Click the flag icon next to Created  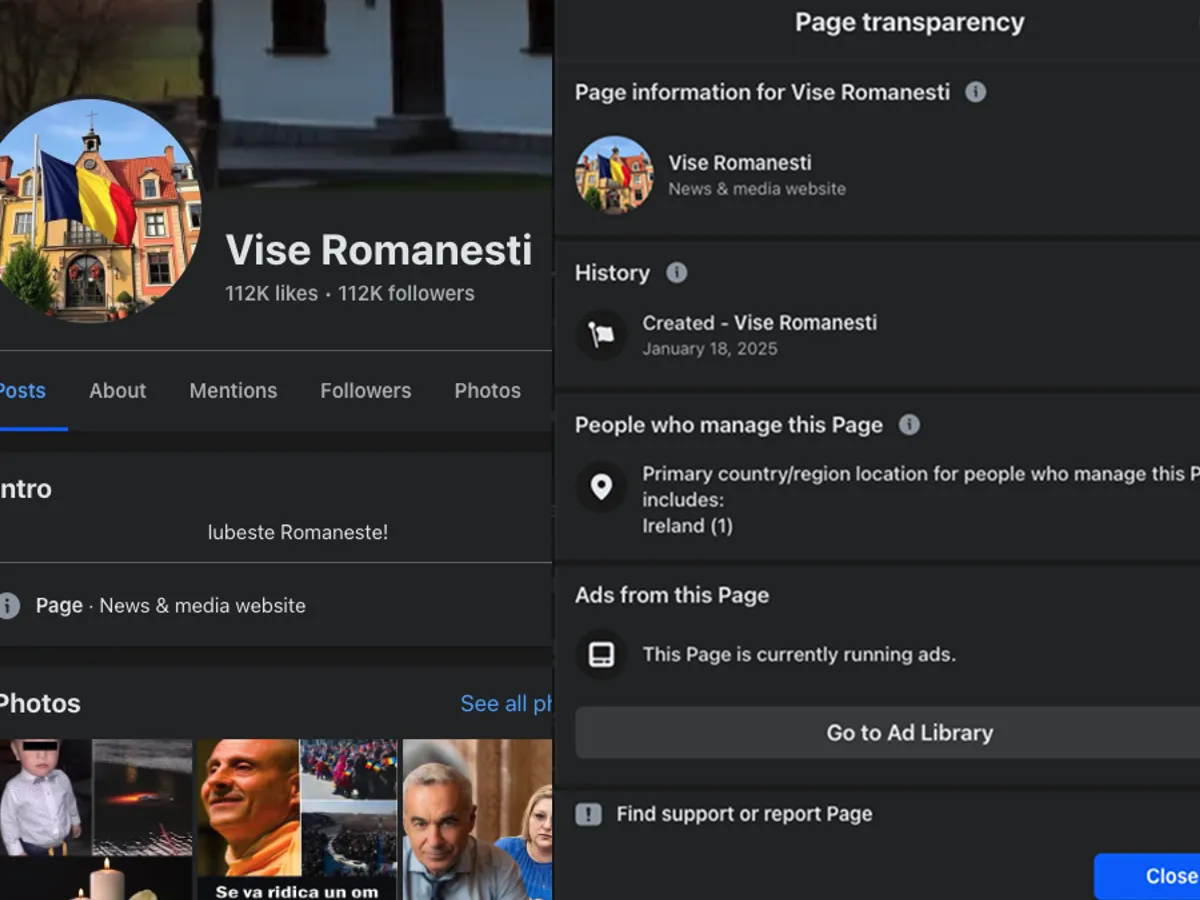click(601, 335)
